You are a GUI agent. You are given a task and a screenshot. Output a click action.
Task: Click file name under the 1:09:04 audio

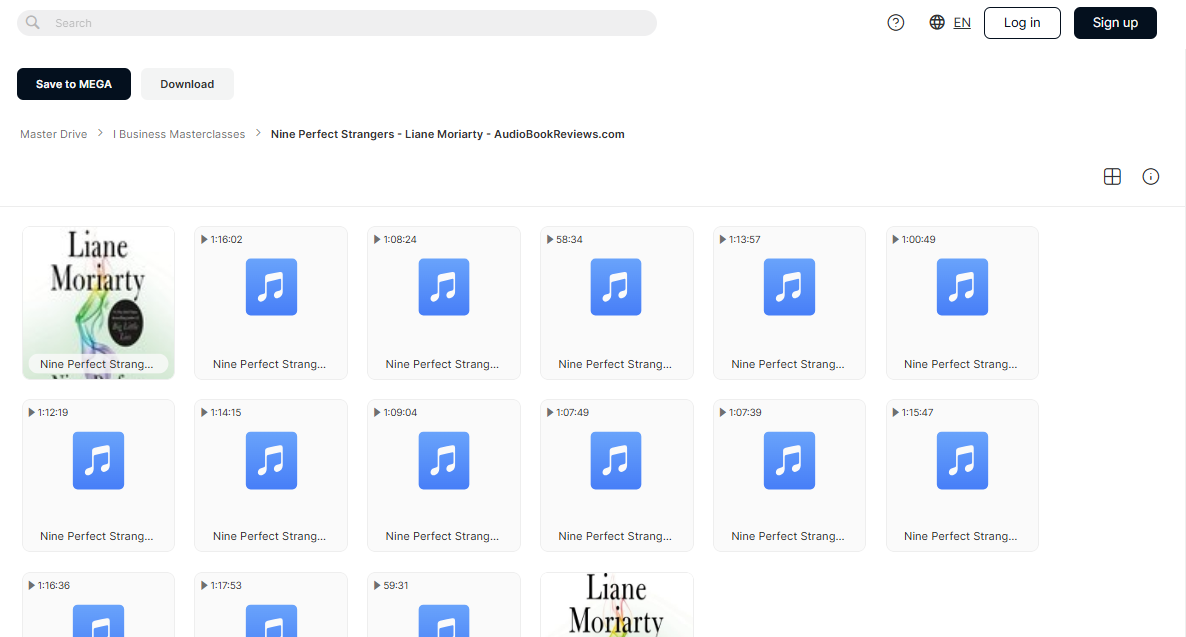click(x=442, y=536)
